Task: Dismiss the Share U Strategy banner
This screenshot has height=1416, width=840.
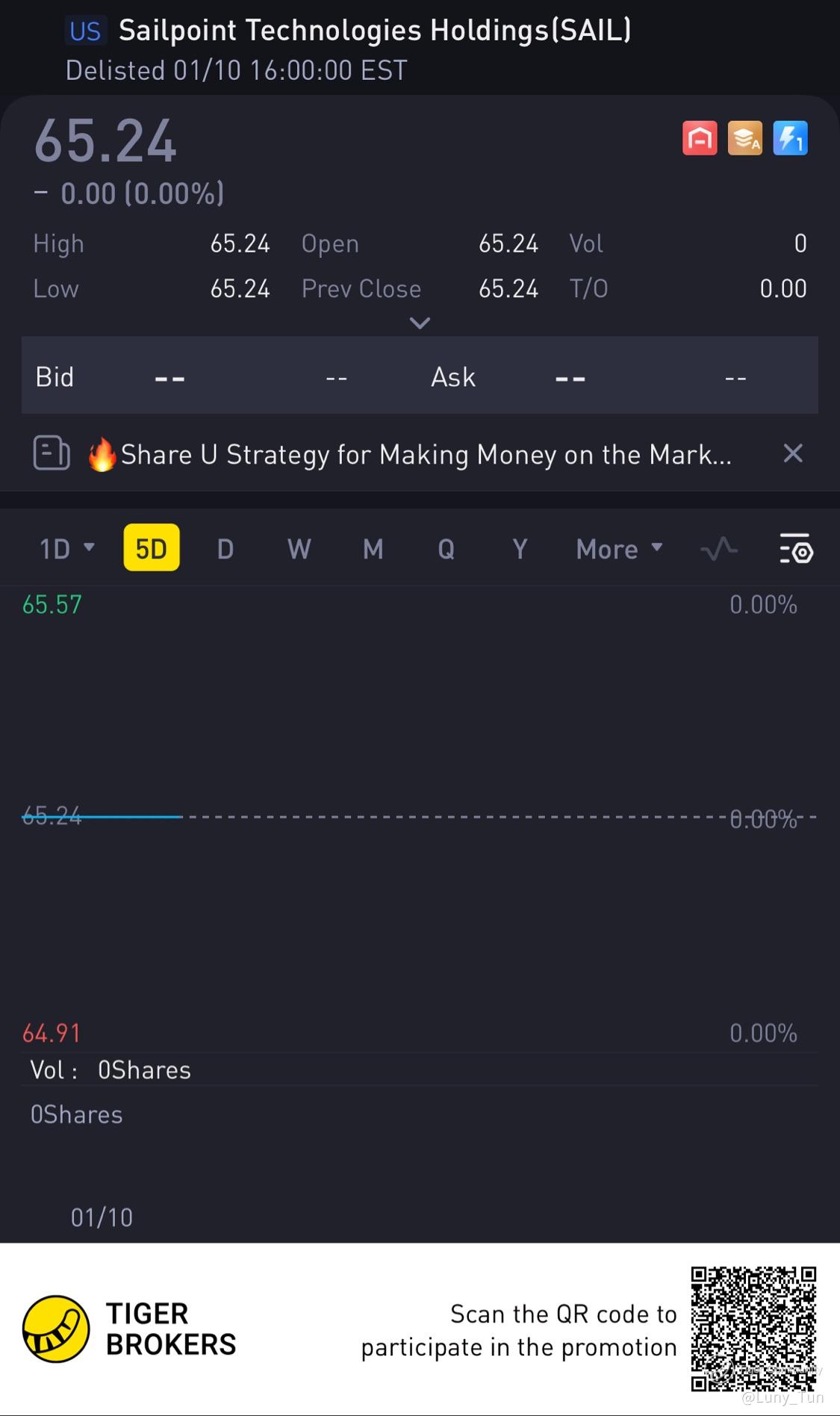Action: click(793, 453)
